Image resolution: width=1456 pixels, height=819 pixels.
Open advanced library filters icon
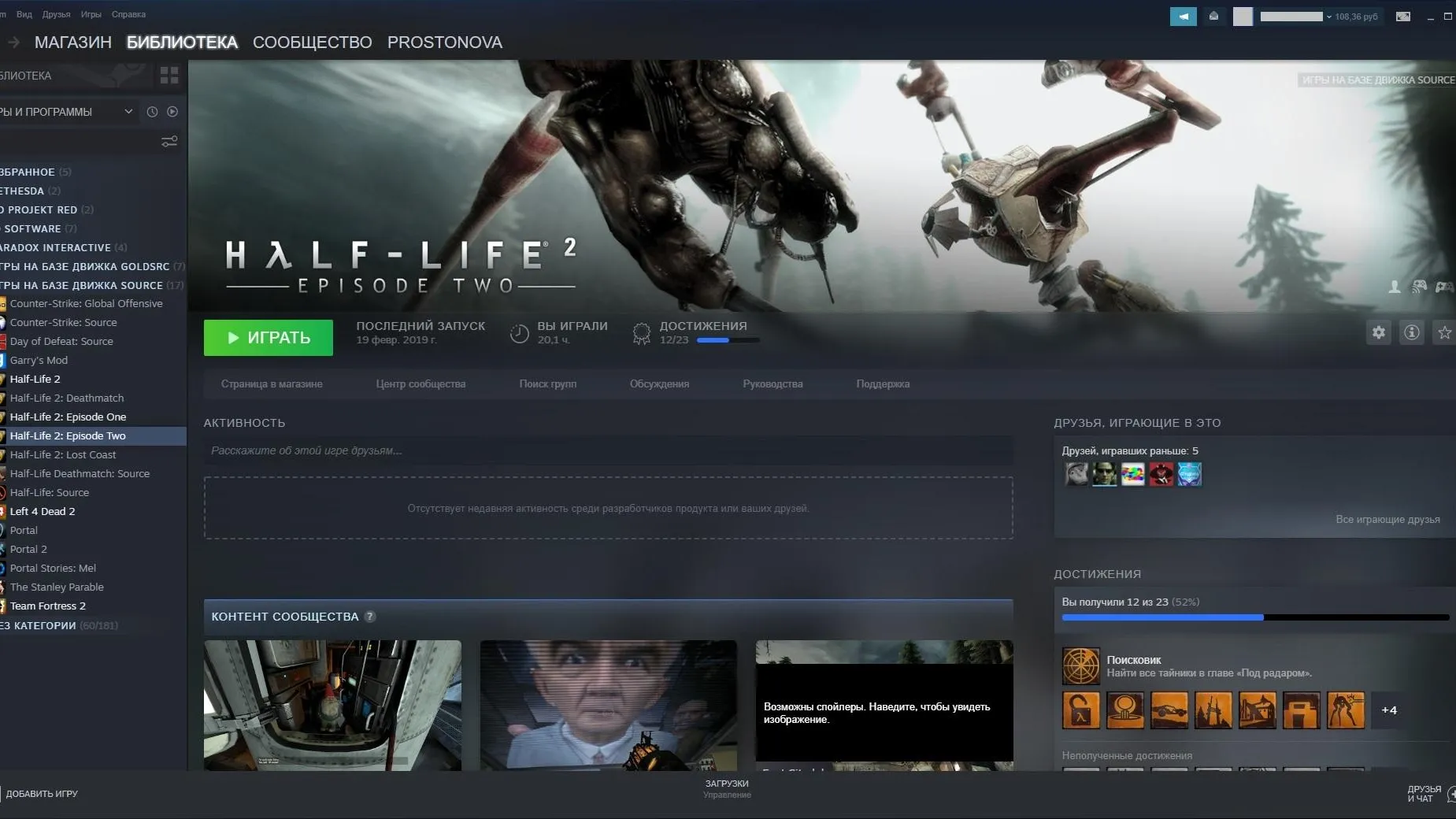169,142
